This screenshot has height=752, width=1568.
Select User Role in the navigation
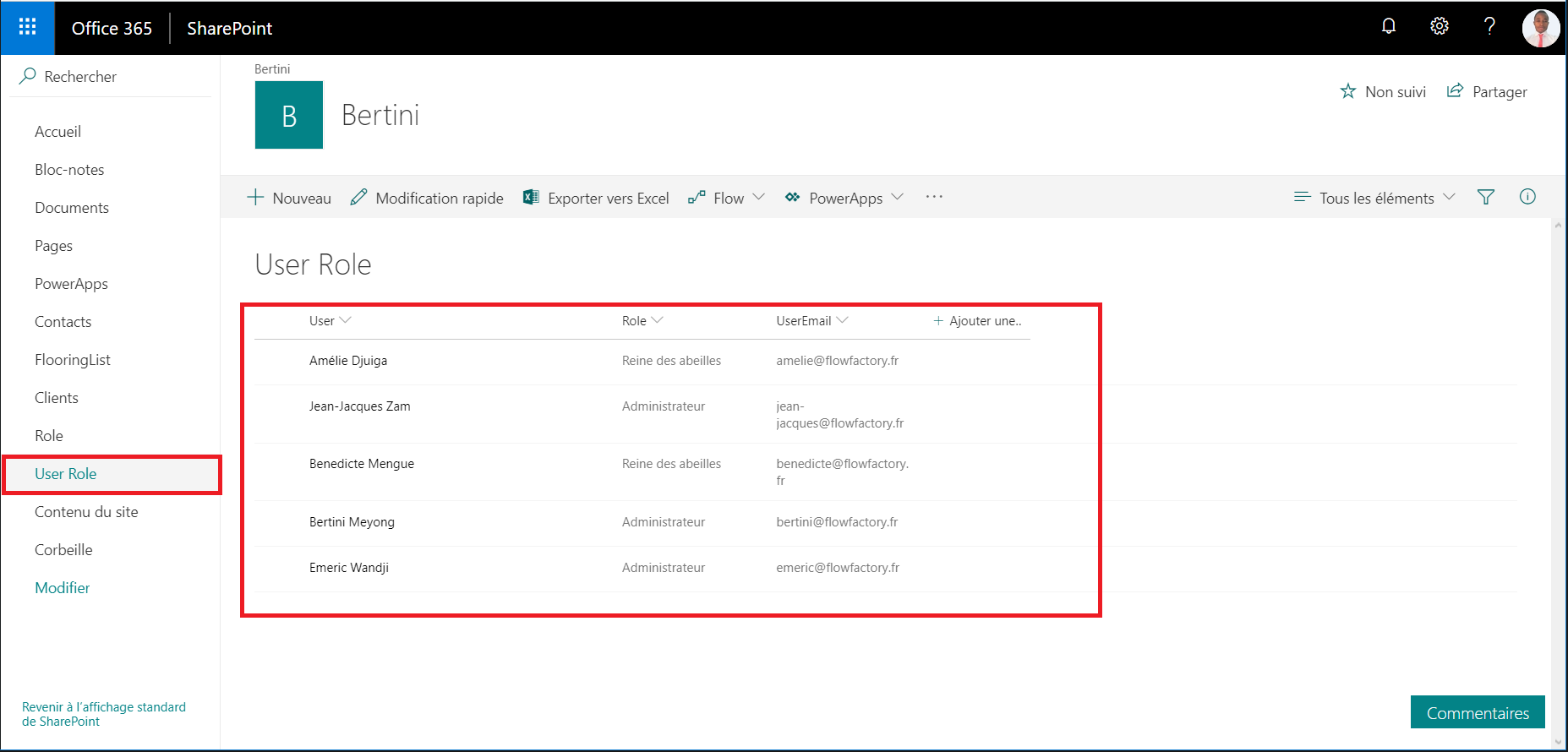tap(66, 474)
